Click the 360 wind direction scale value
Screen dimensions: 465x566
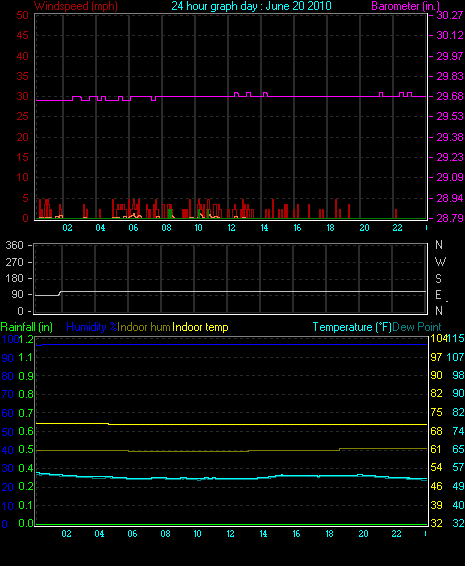(x=14, y=245)
